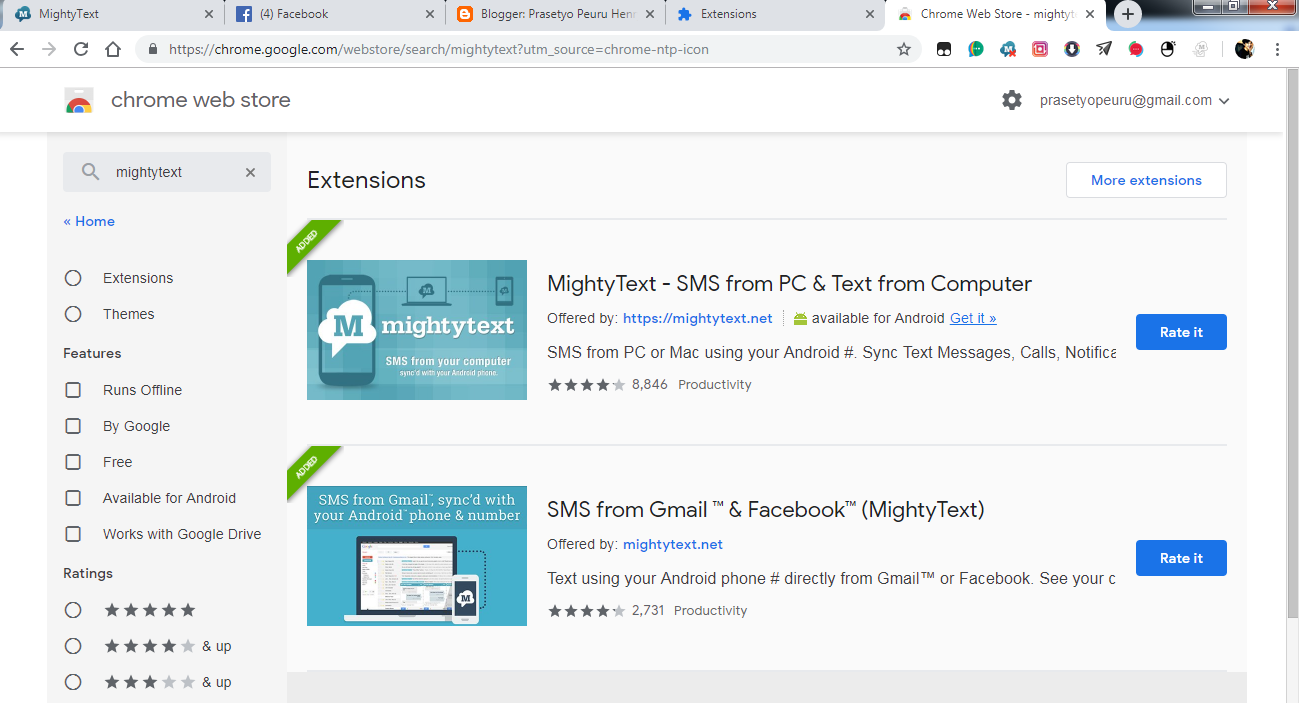1299x703 pixels.
Task: Open the Chrome profile avatar
Action: (x=1244, y=49)
